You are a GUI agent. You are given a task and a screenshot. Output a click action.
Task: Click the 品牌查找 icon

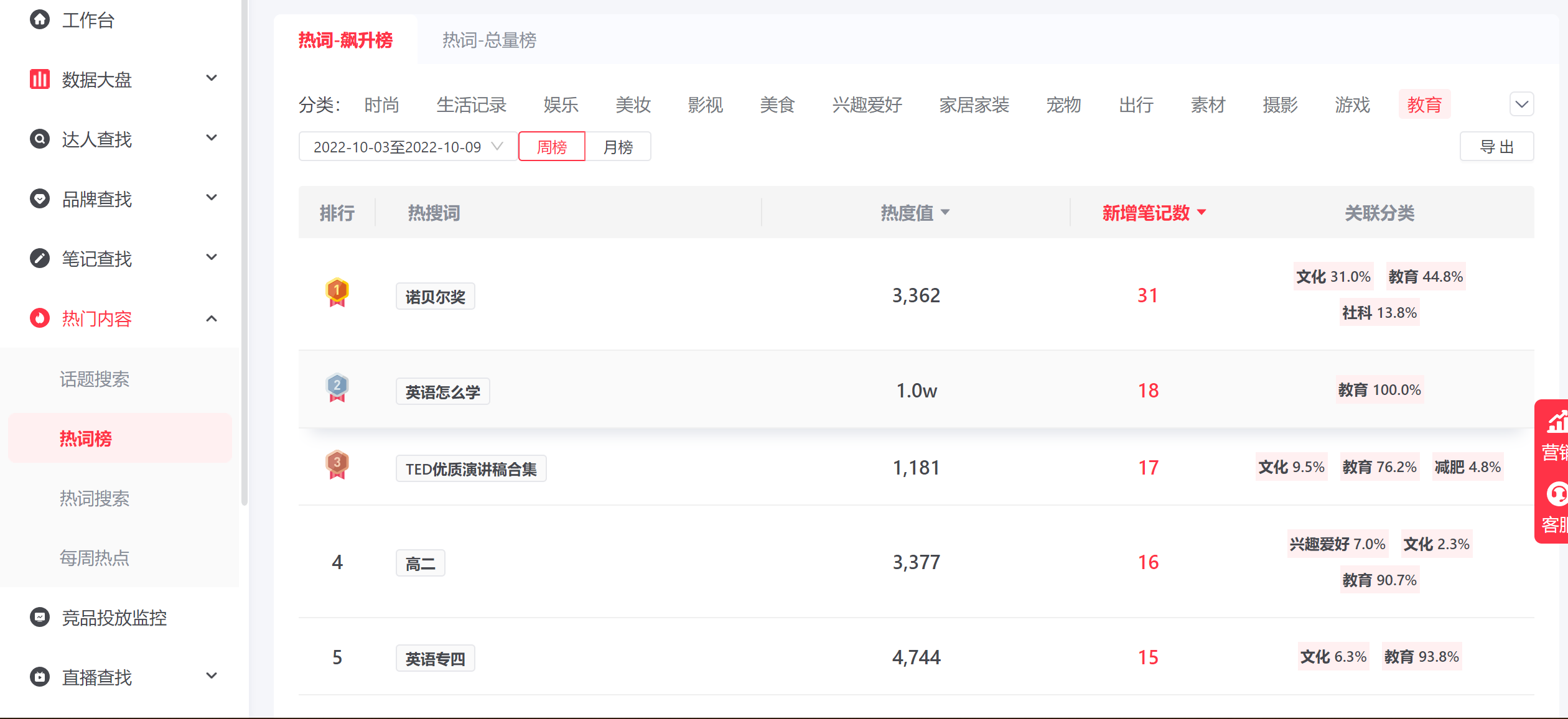point(40,198)
